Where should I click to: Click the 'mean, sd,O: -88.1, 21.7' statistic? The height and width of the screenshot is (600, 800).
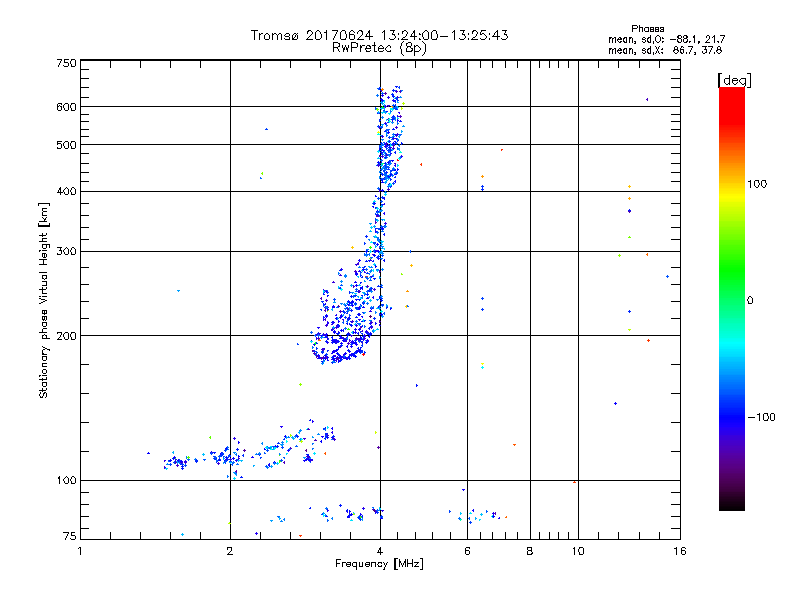666,39
